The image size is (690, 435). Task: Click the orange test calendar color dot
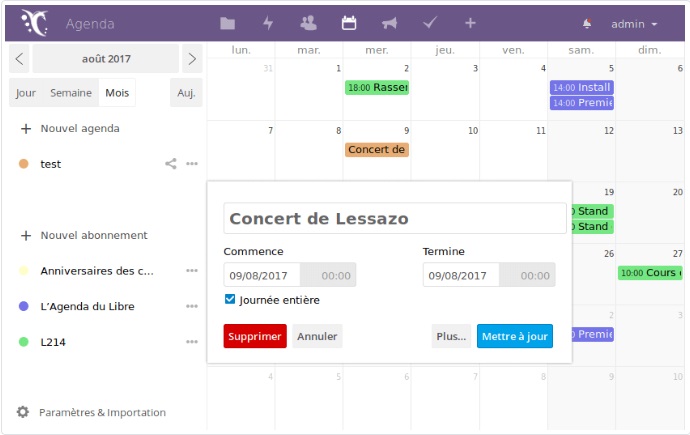coord(23,164)
